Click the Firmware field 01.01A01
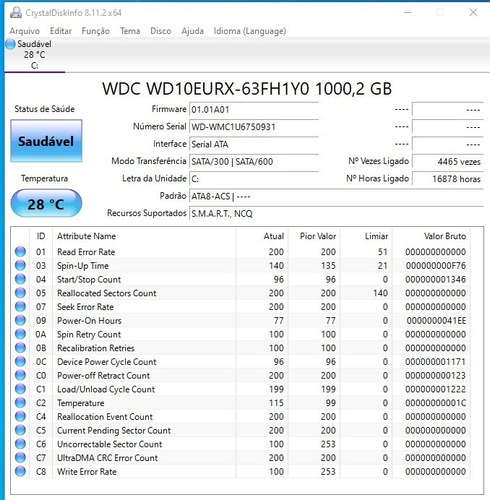490x500 pixels. pyautogui.click(x=254, y=110)
